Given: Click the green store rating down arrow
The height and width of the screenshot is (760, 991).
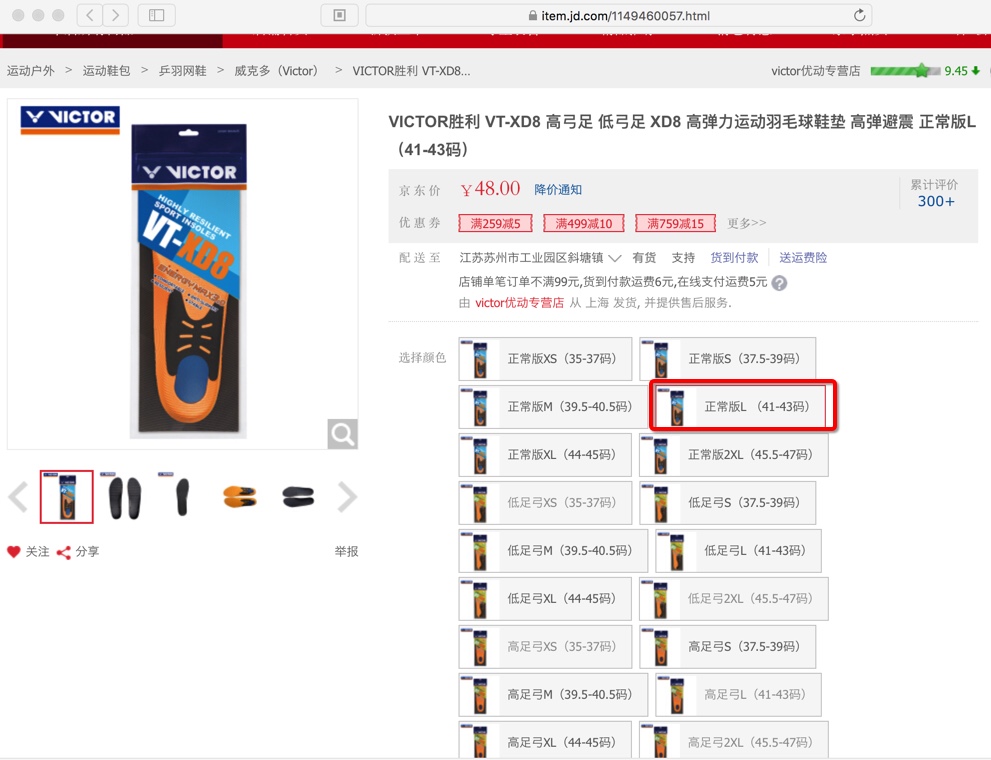Looking at the screenshot, I should coord(975,71).
